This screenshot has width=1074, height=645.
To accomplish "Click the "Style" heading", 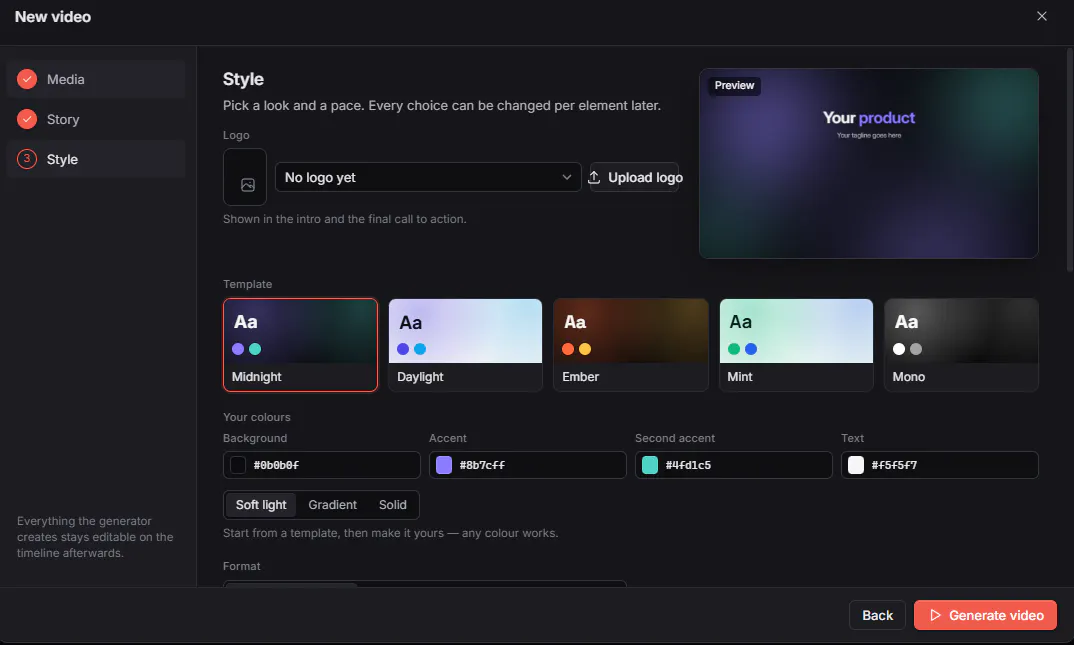I will point(243,79).
